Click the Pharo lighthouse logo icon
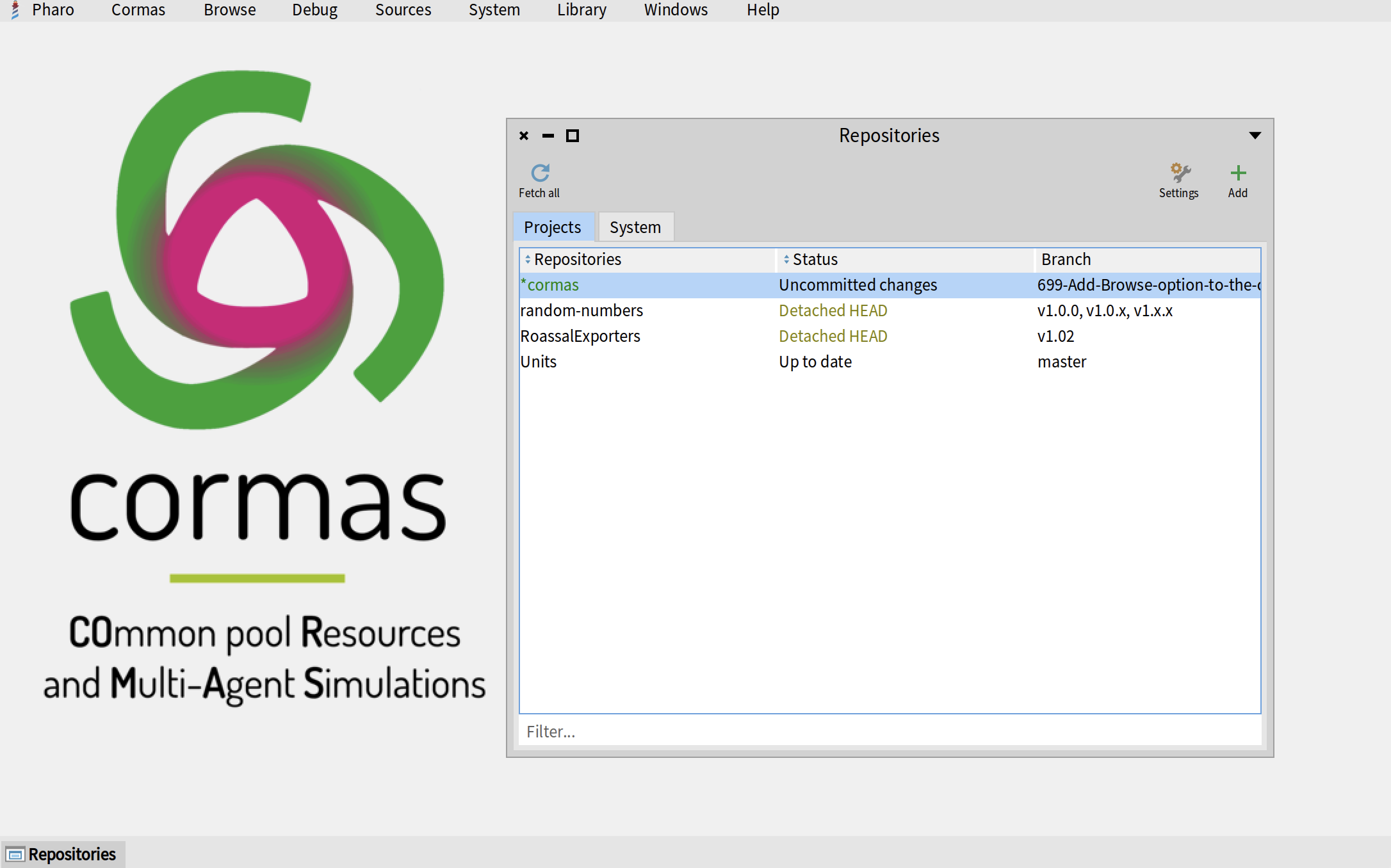1391x868 pixels. tap(15, 10)
